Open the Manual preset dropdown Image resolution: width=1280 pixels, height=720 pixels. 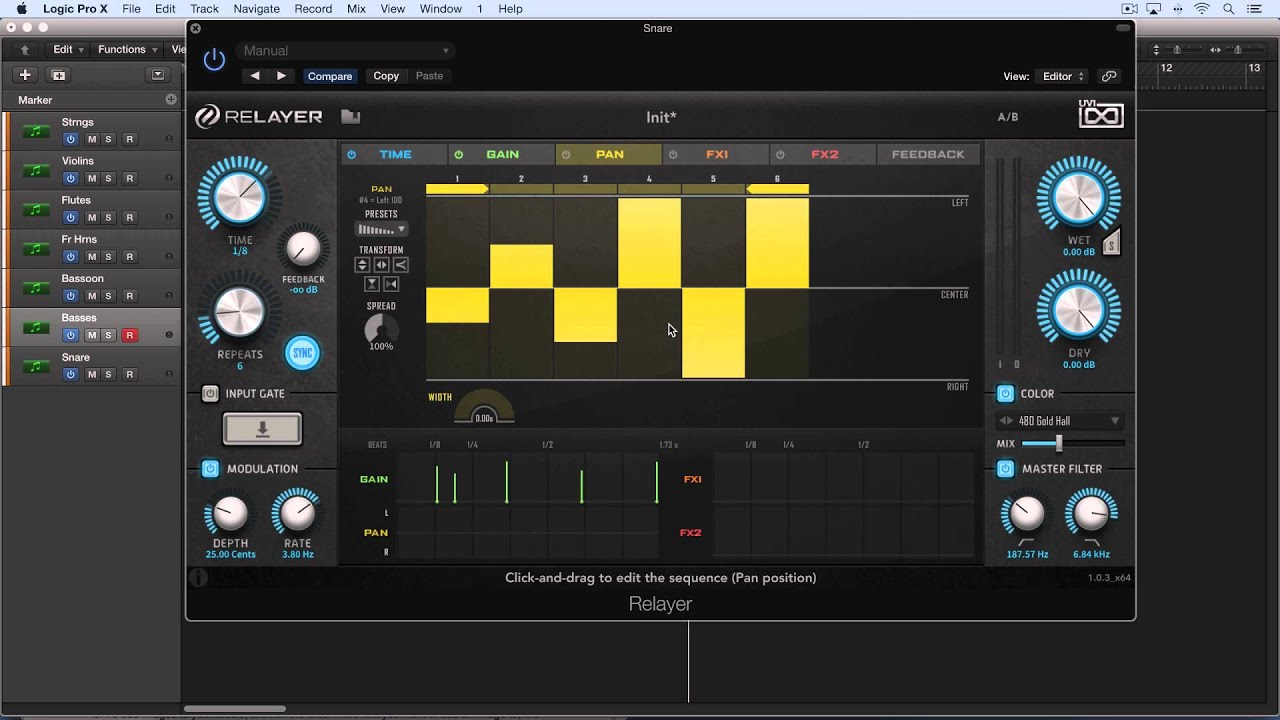click(x=346, y=51)
